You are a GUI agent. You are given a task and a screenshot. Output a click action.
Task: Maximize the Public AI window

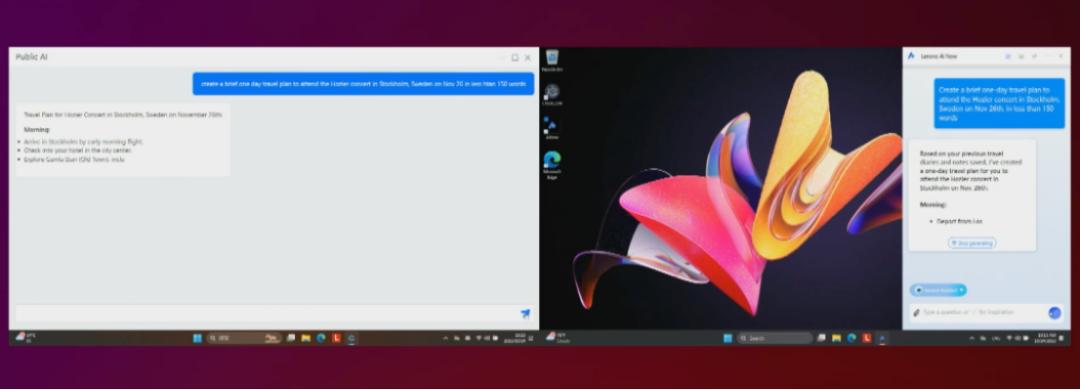pos(515,58)
